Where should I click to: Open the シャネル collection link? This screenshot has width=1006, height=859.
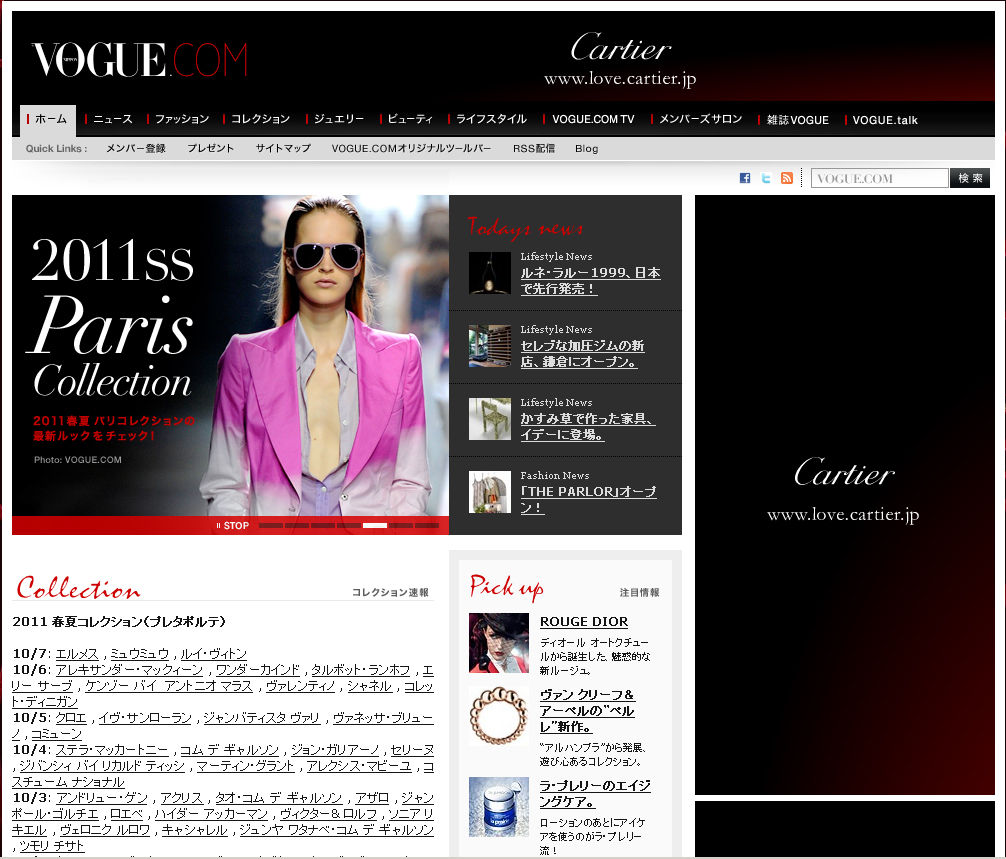click(x=369, y=686)
